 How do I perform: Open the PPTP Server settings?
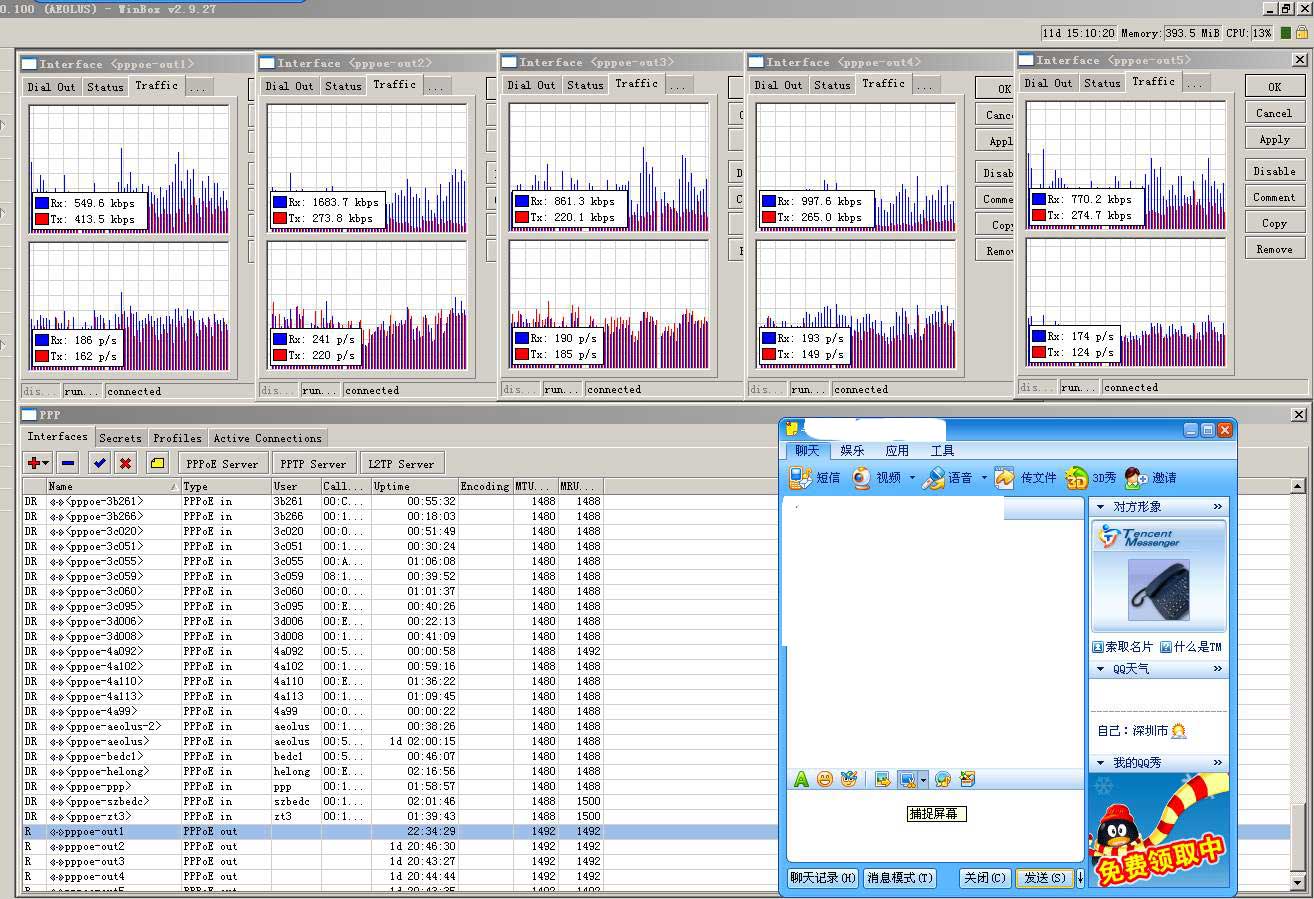[x=313, y=464]
